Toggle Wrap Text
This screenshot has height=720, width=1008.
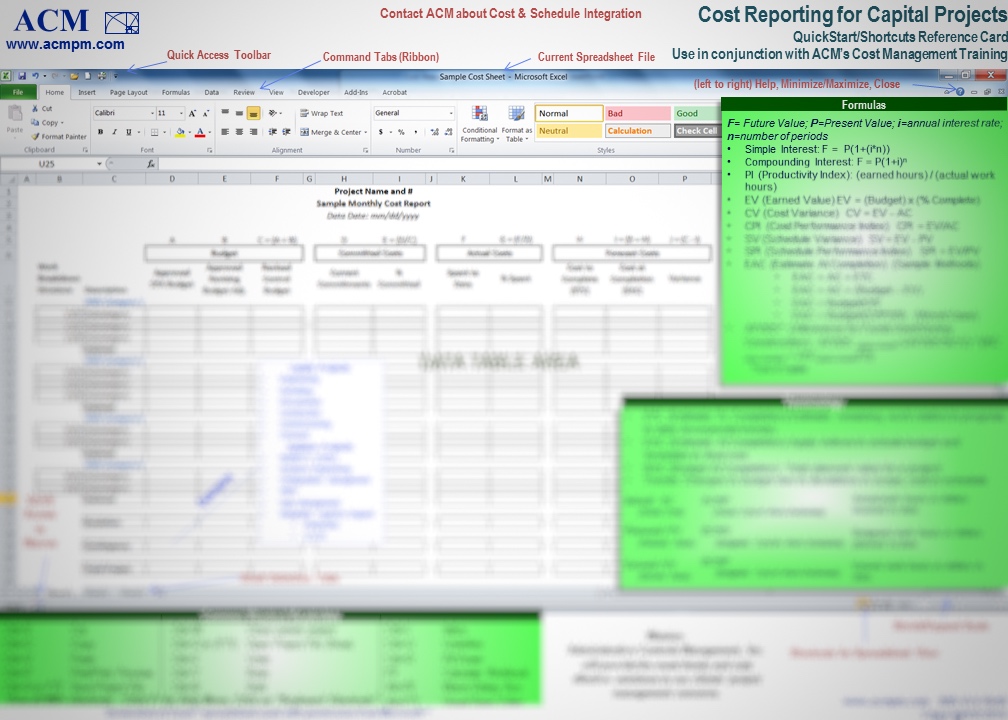click(322, 113)
